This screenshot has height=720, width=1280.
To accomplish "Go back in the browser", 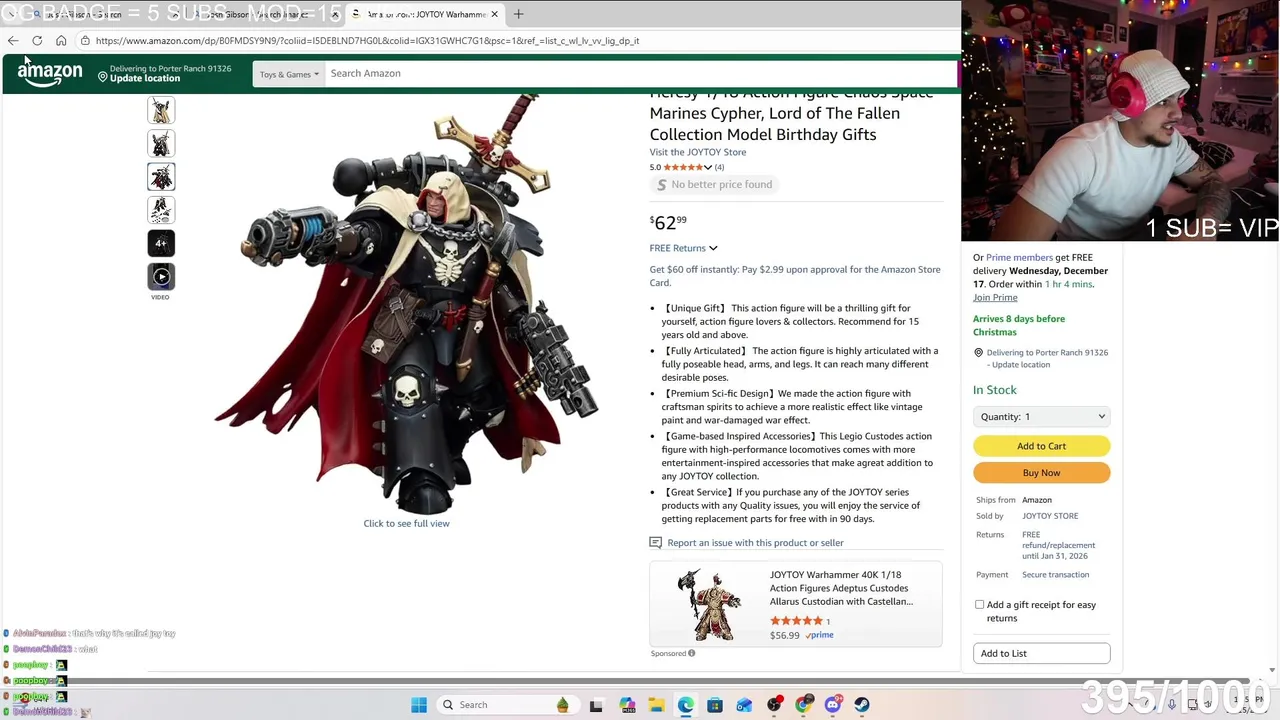I will point(13,41).
